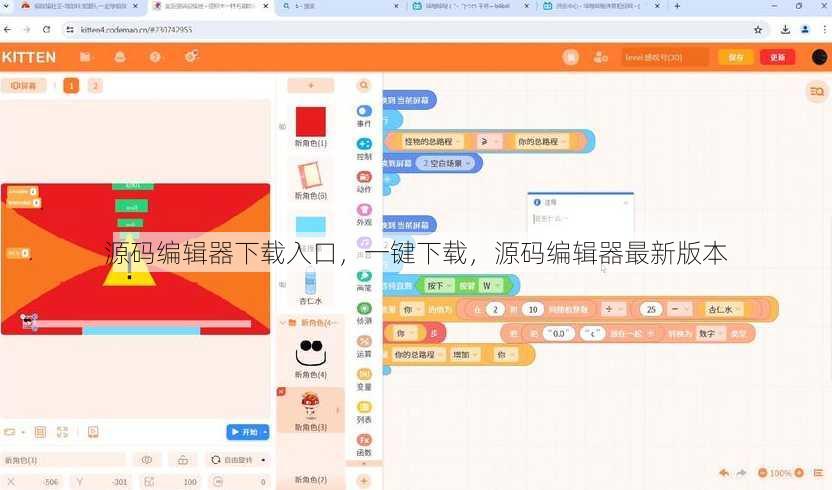Bookmark this page with the star icon
Image resolution: width=832 pixels, height=490 pixels.
(x=758, y=30)
